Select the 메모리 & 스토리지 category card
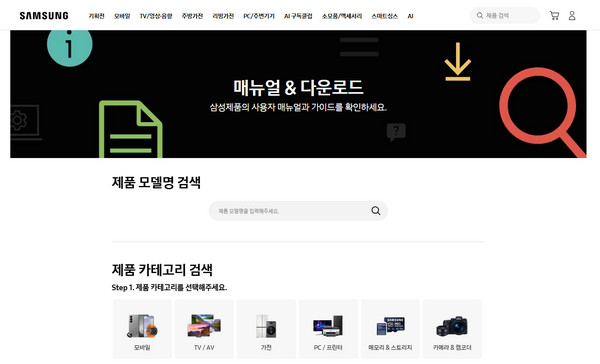The height and width of the screenshot is (364, 600). (390, 329)
